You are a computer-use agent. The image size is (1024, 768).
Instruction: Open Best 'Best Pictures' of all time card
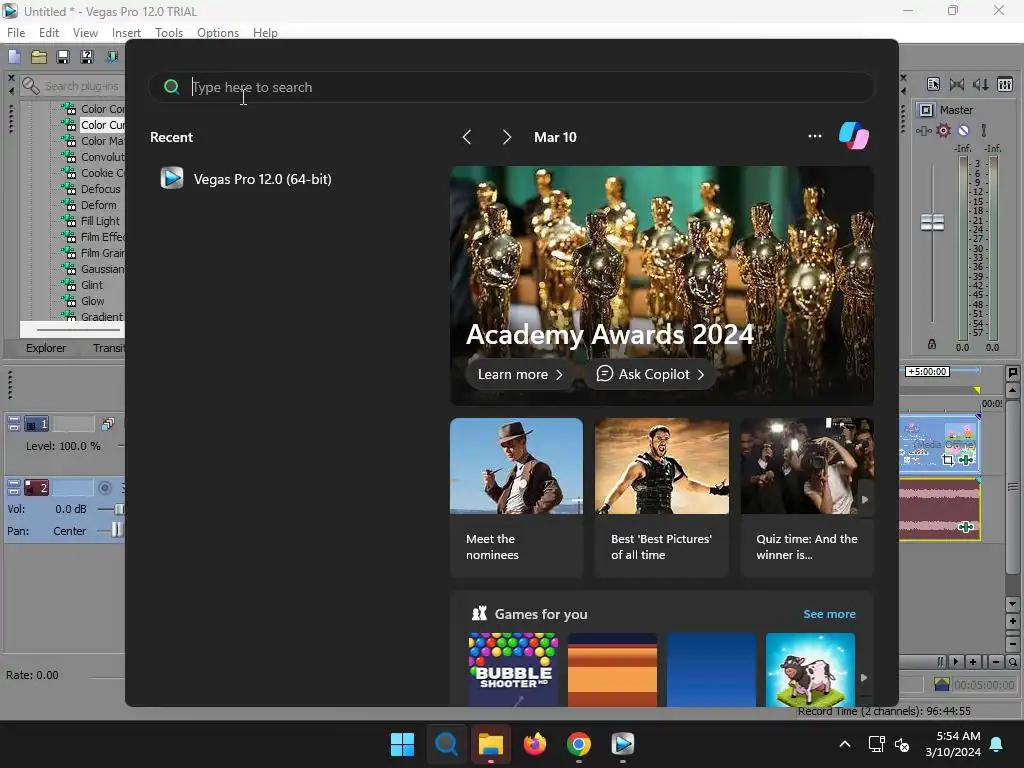(x=662, y=498)
